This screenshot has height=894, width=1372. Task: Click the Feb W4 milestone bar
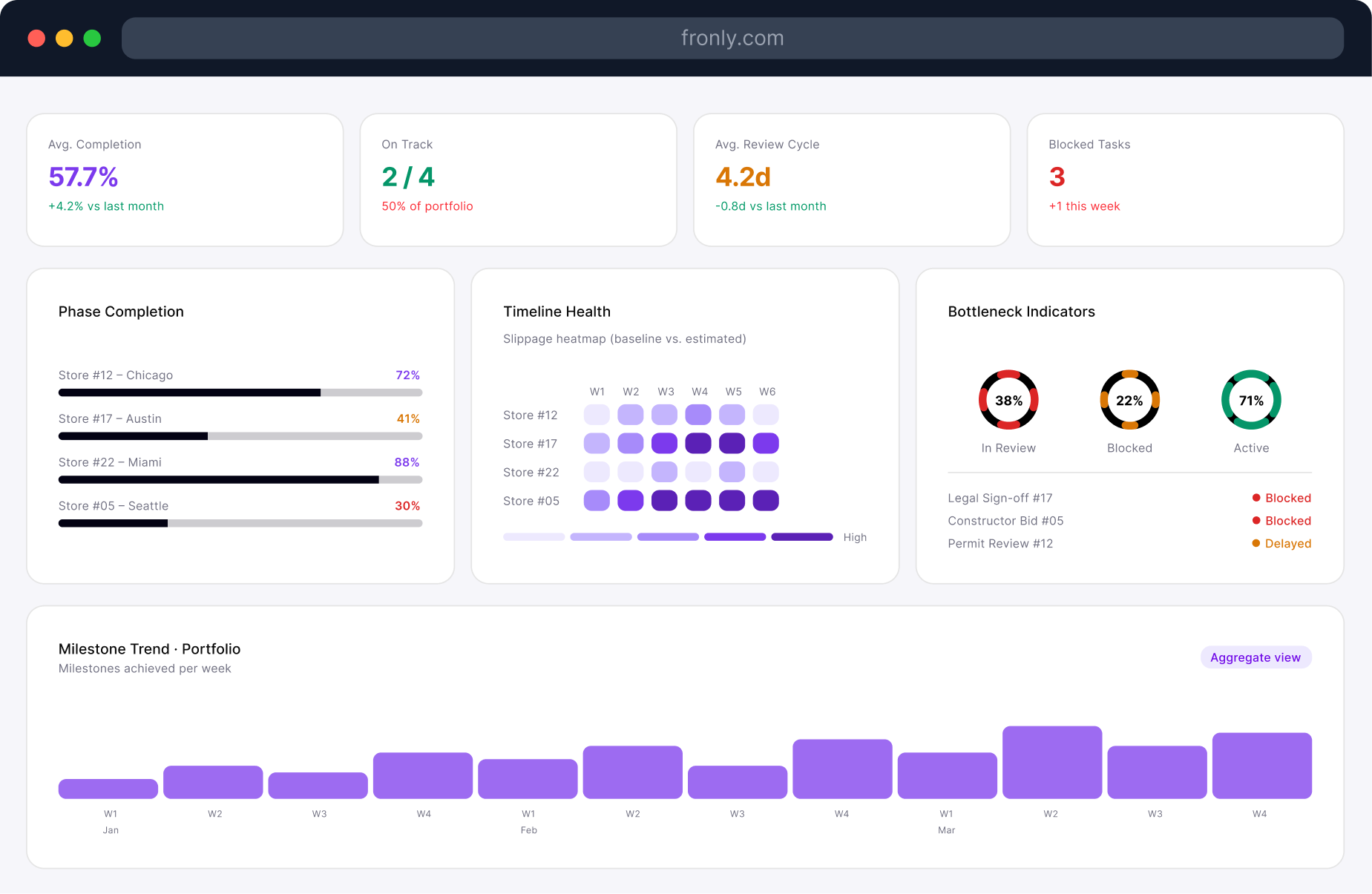point(842,769)
